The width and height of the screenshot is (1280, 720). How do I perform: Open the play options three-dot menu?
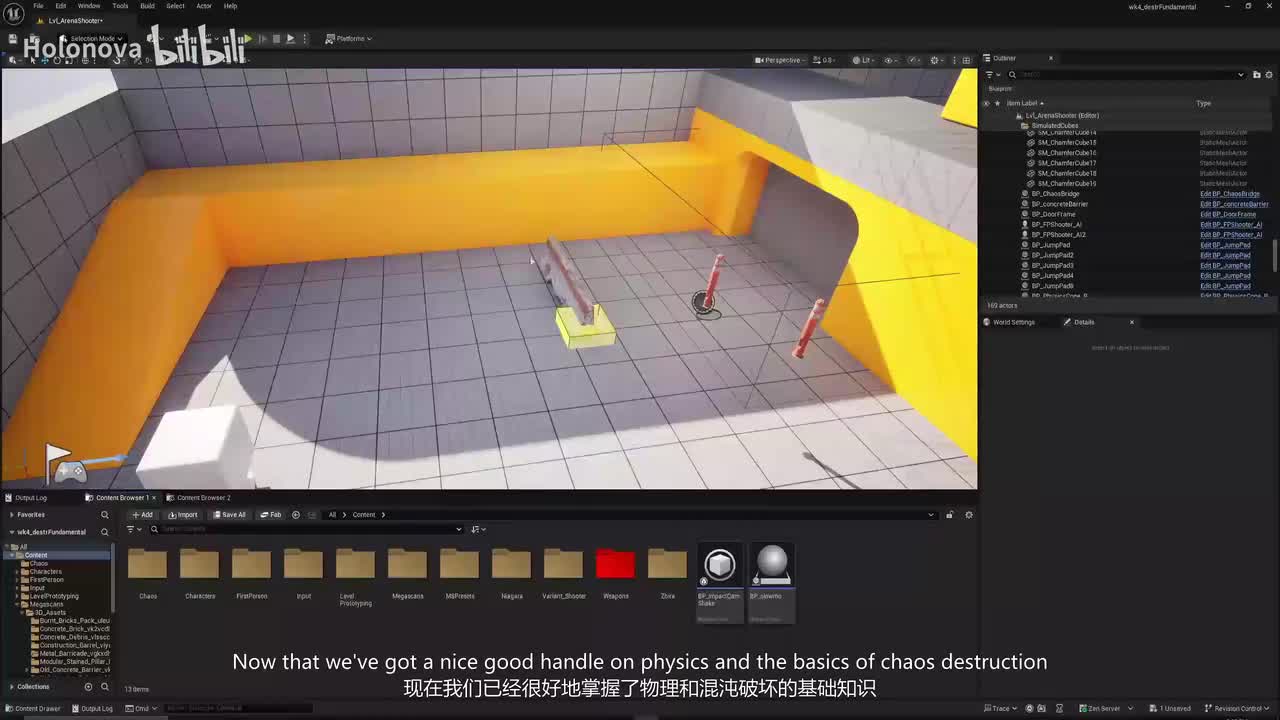coord(304,39)
